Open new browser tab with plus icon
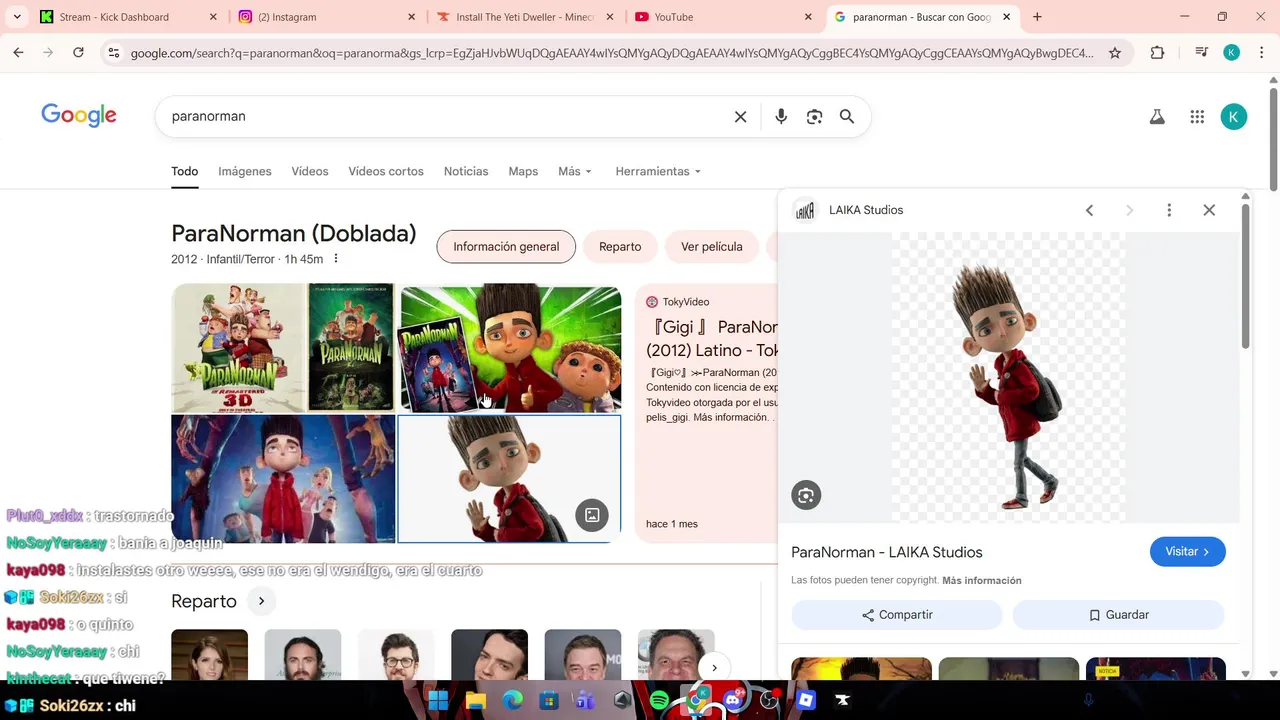The image size is (1280, 720). (1037, 17)
